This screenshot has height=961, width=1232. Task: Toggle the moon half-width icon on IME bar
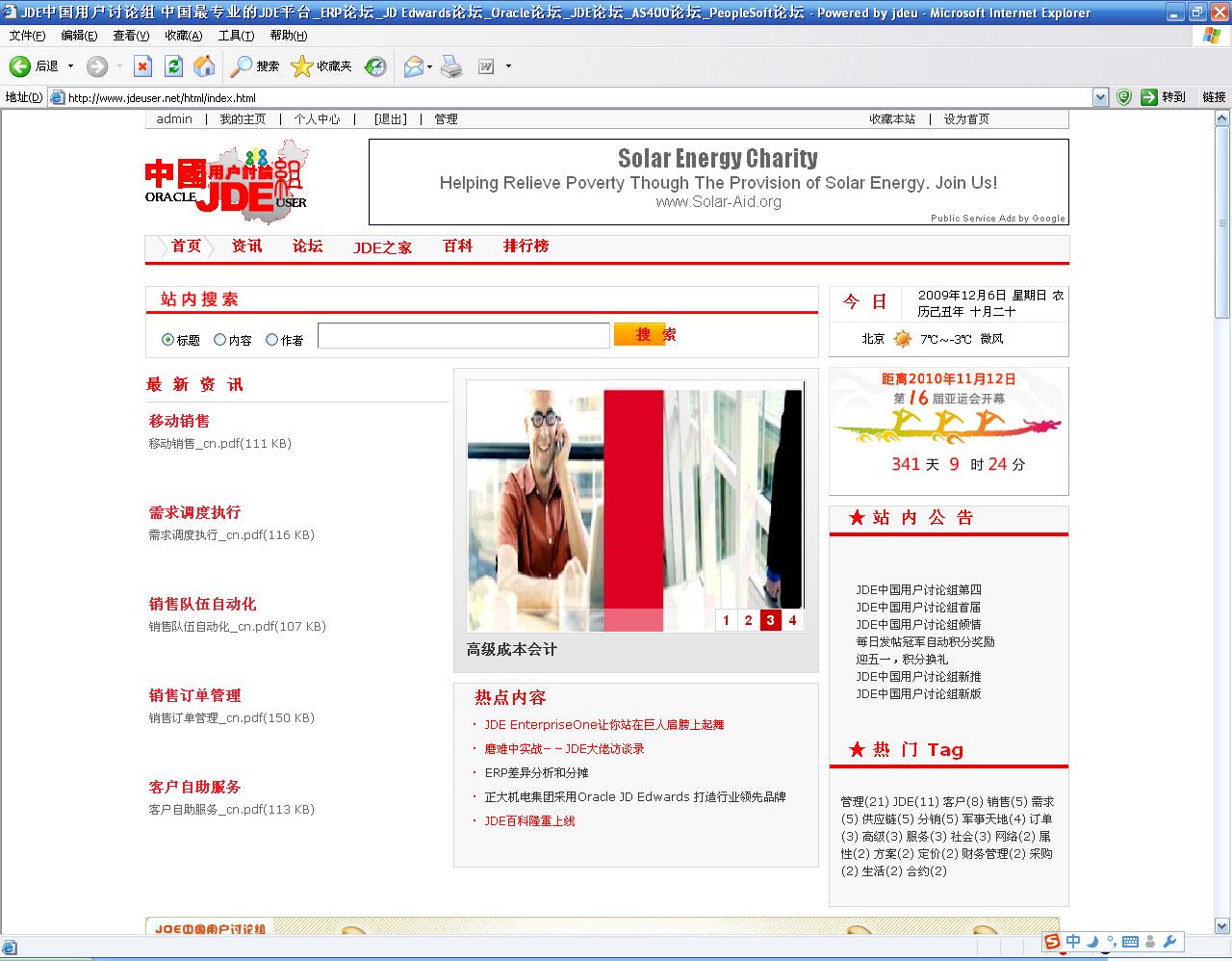pyautogui.click(x=1094, y=942)
